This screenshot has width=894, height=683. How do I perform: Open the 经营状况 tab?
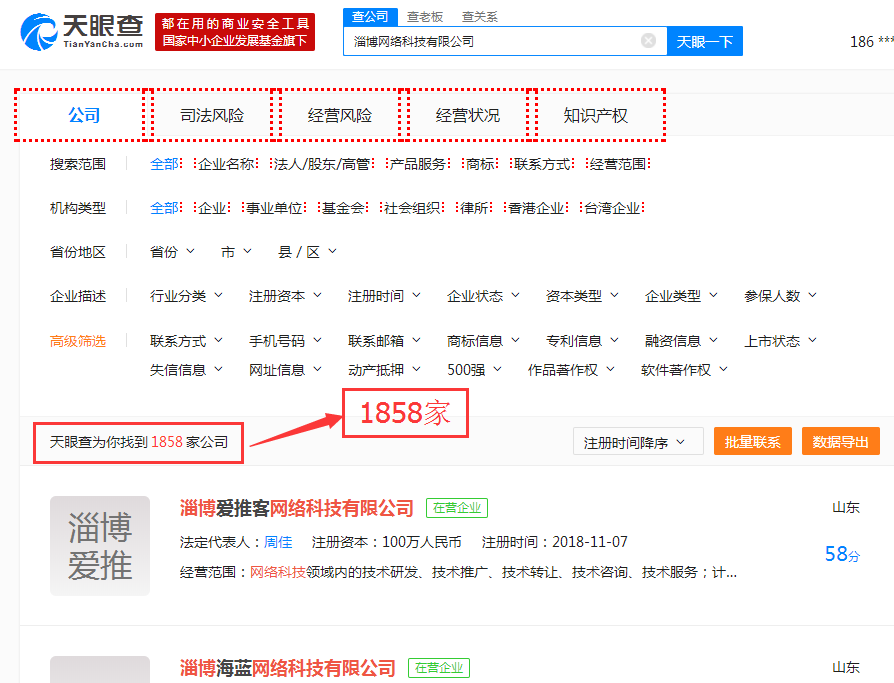468,115
